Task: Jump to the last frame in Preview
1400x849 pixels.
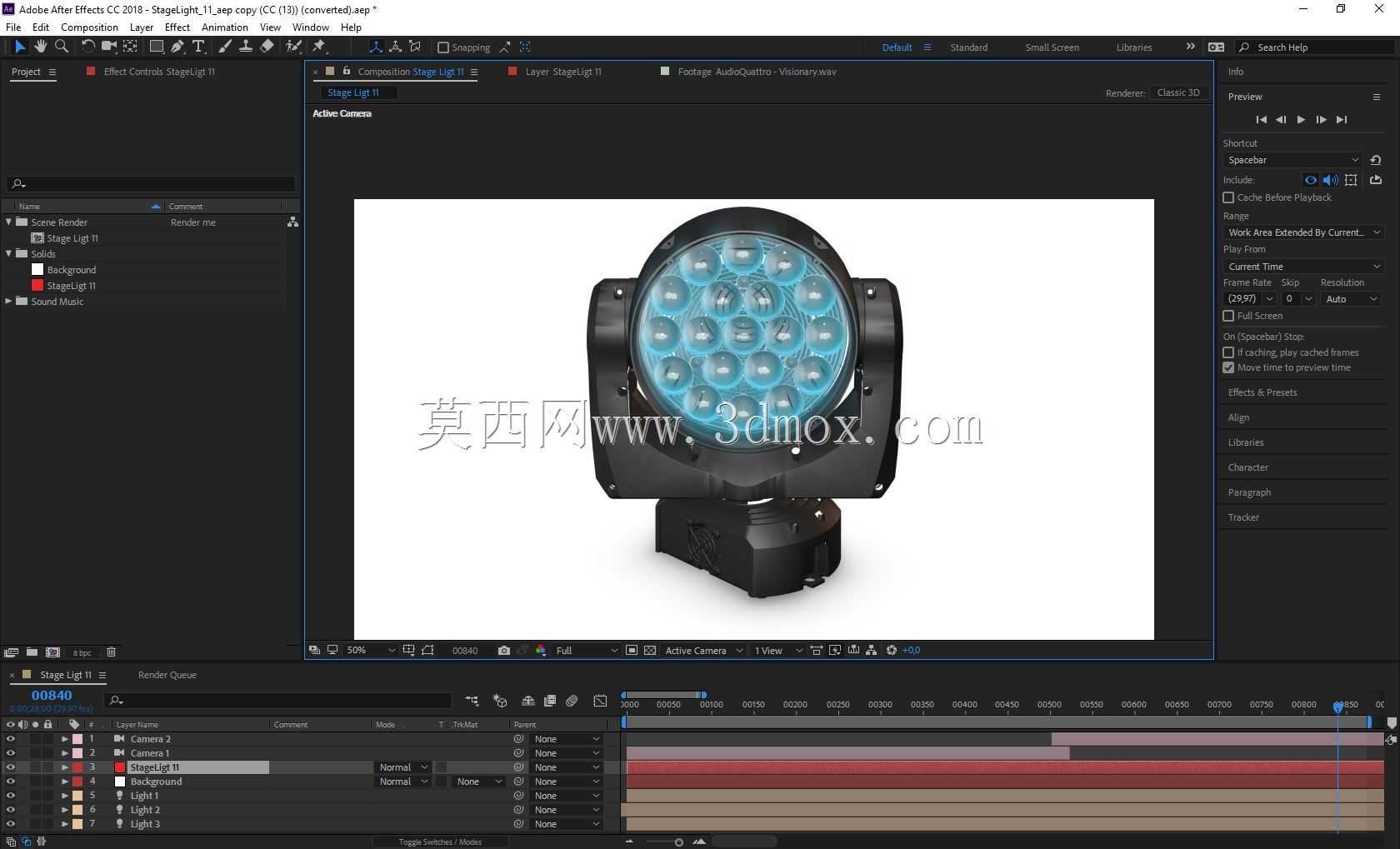Action: coord(1341,120)
